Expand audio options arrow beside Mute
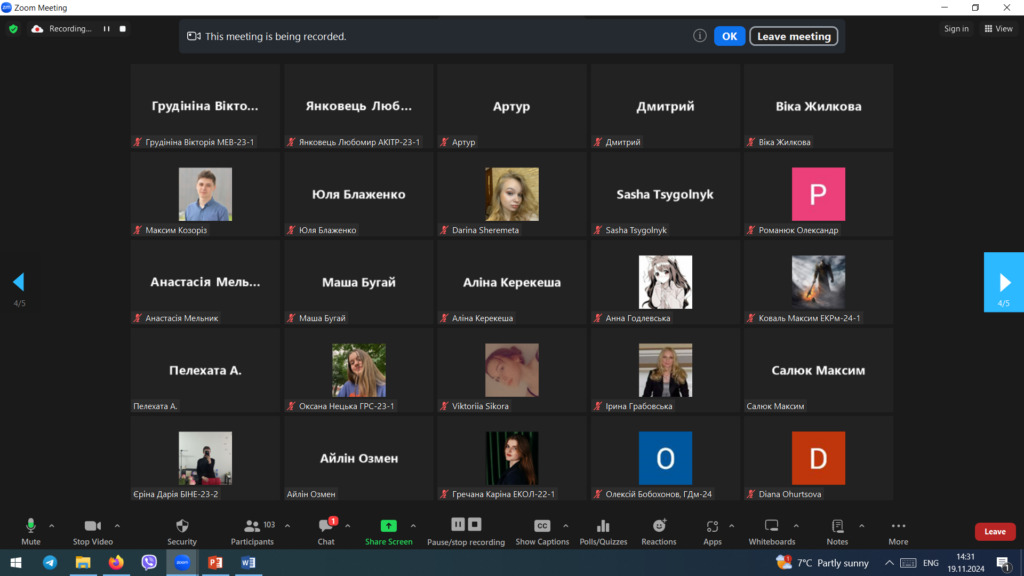This screenshot has height=576, width=1024. 52,525
